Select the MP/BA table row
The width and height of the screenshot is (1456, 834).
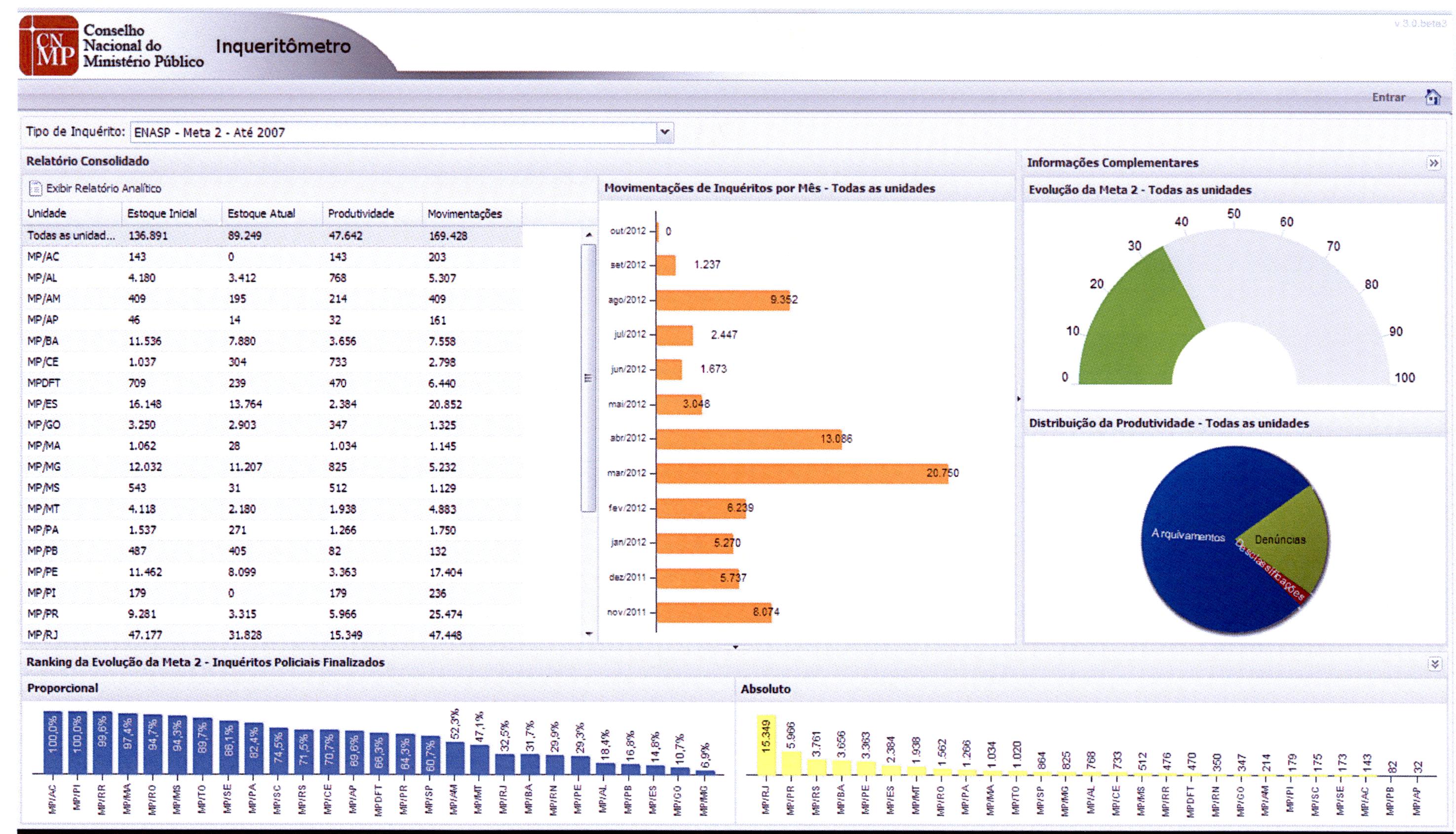[272, 341]
